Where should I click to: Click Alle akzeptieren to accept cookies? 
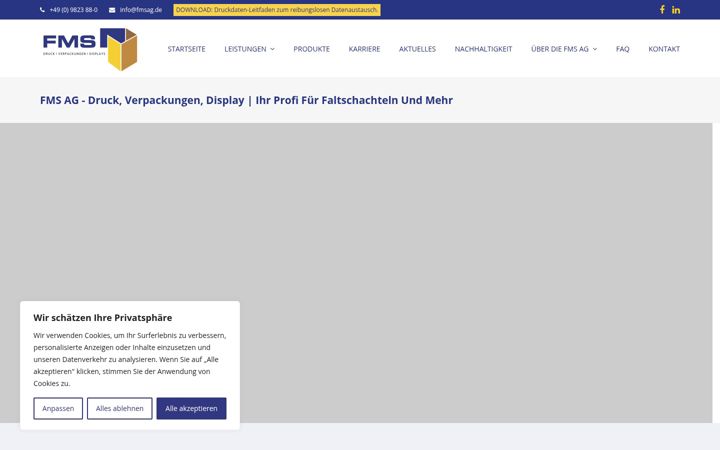tap(191, 408)
